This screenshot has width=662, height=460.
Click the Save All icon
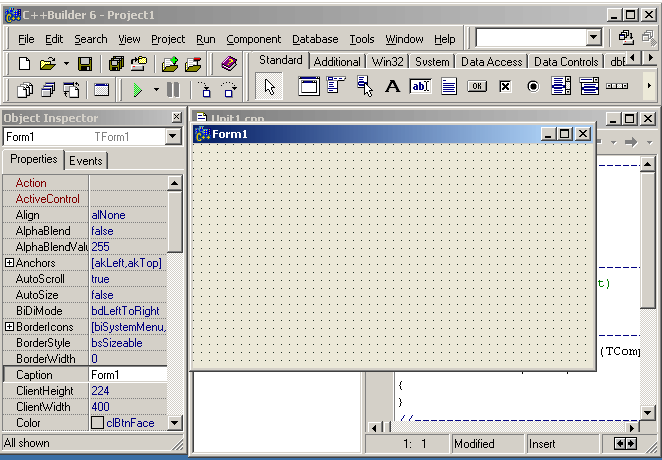tap(116, 64)
